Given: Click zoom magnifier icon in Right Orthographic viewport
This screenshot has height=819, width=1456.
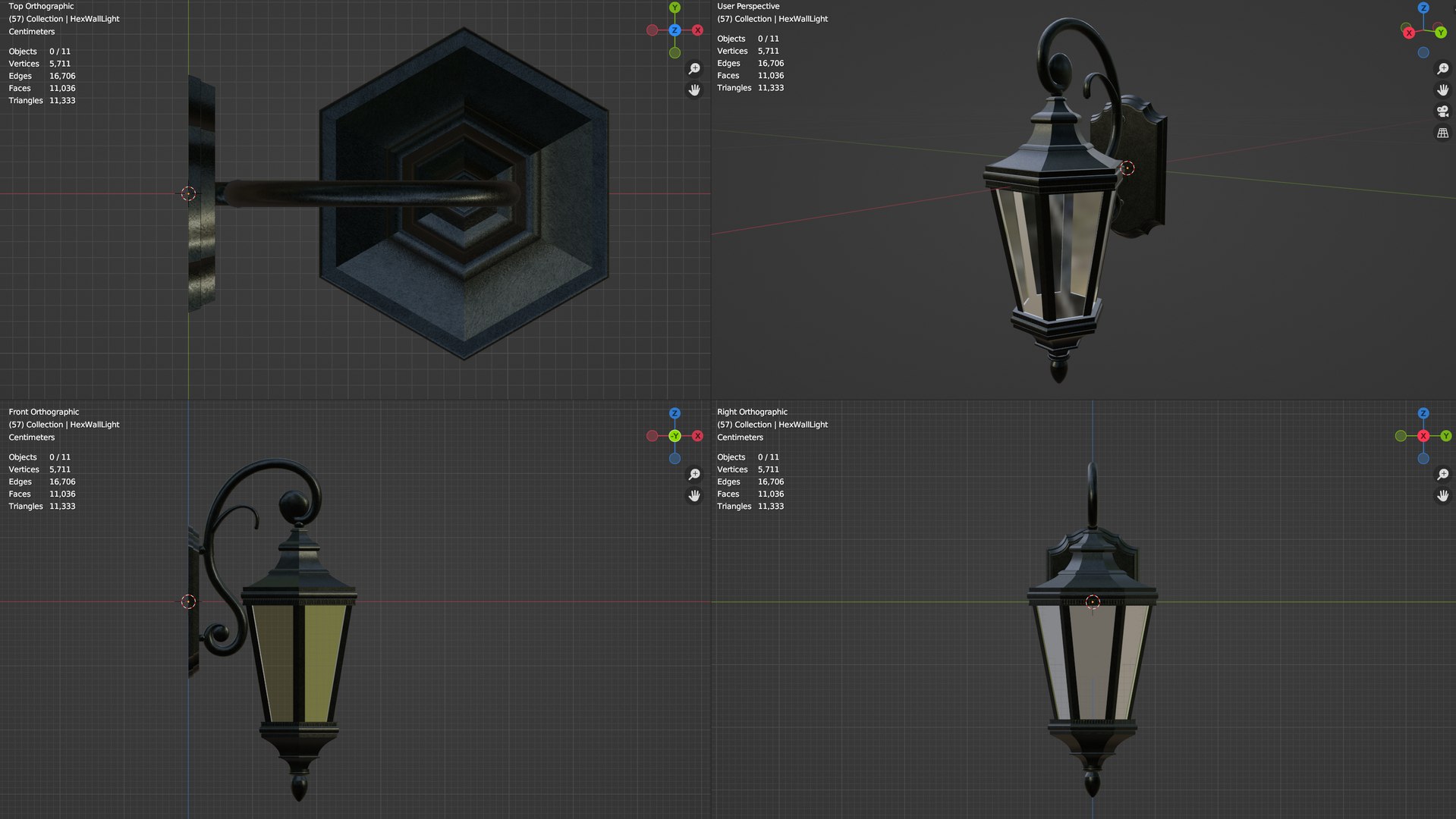Looking at the screenshot, I should 1442,475.
